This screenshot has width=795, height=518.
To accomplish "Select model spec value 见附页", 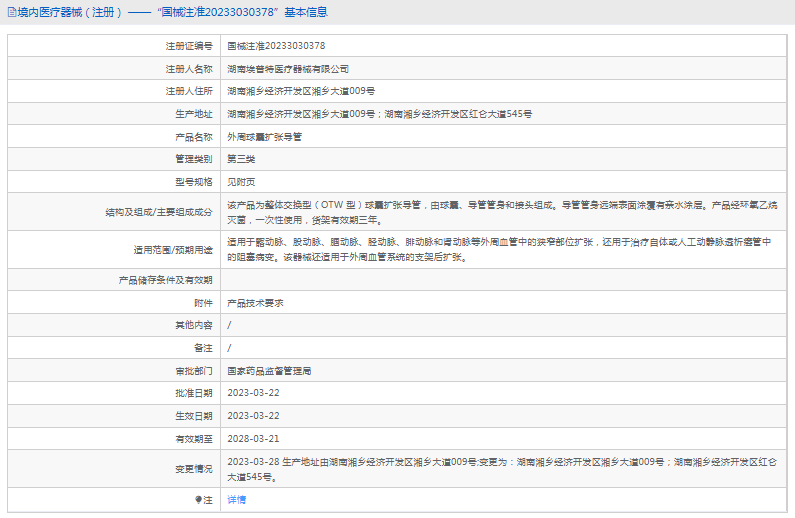I will [x=241, y=182].
